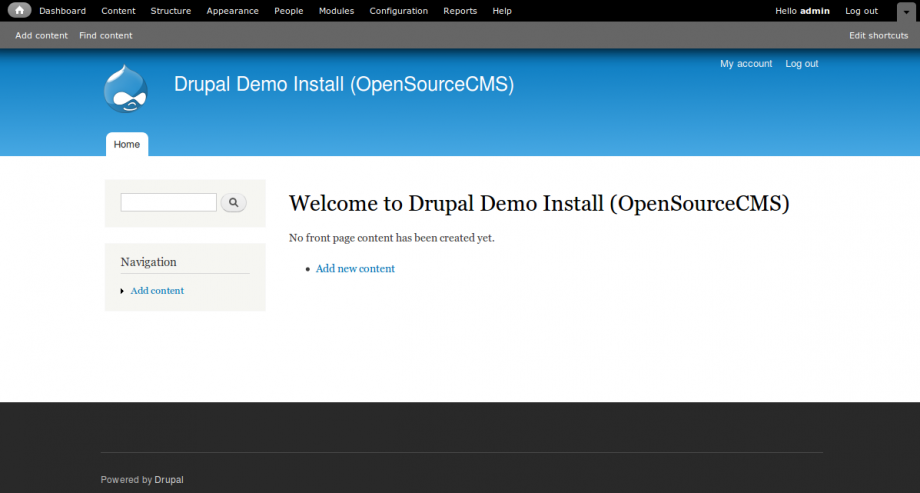Viewport: 920px width, 493px height.
Task: Click the Edit shortcuts link
Action: pyautogui.click(x=878, y=35)
